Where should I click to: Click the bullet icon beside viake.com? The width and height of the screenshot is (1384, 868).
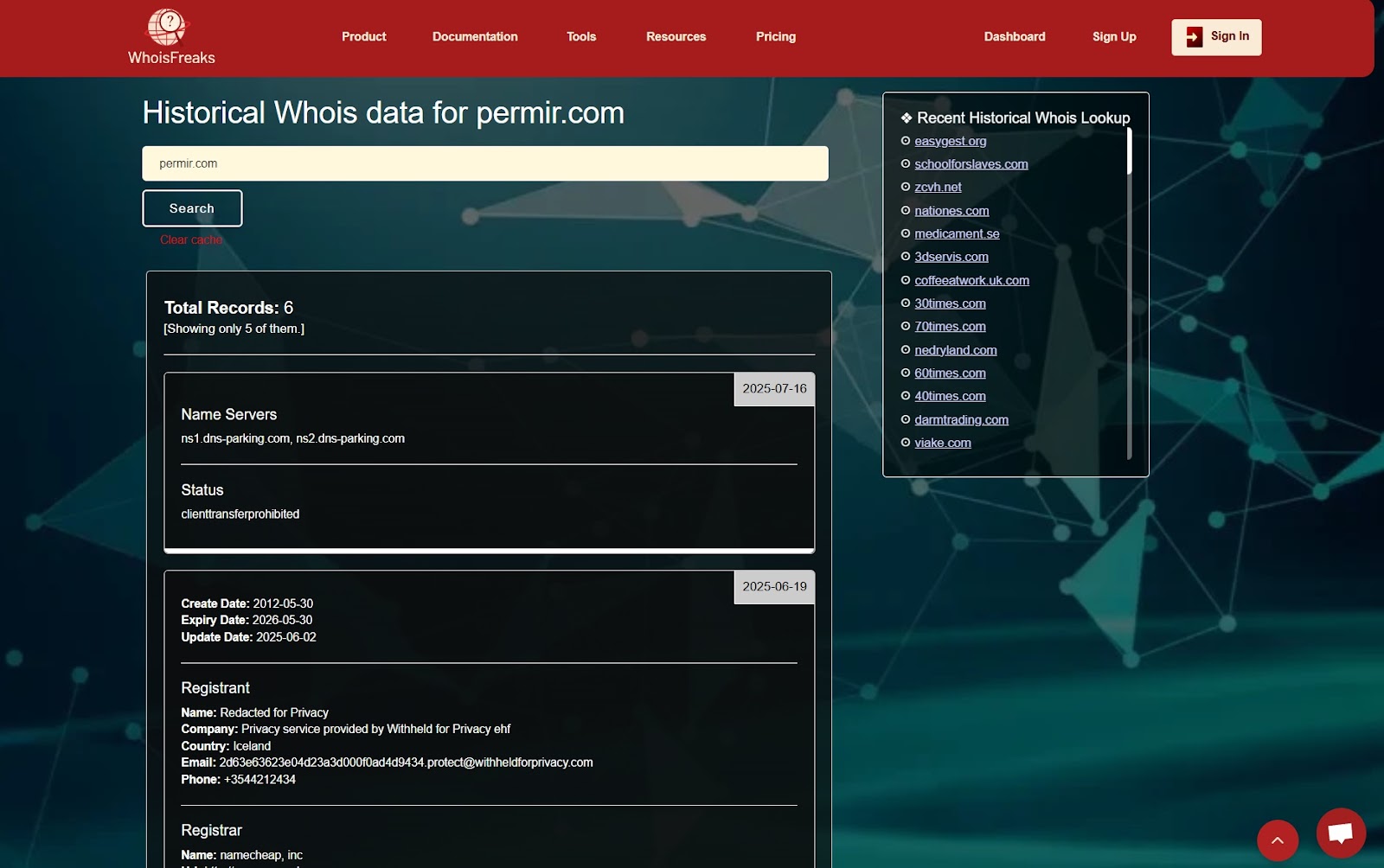906,443
